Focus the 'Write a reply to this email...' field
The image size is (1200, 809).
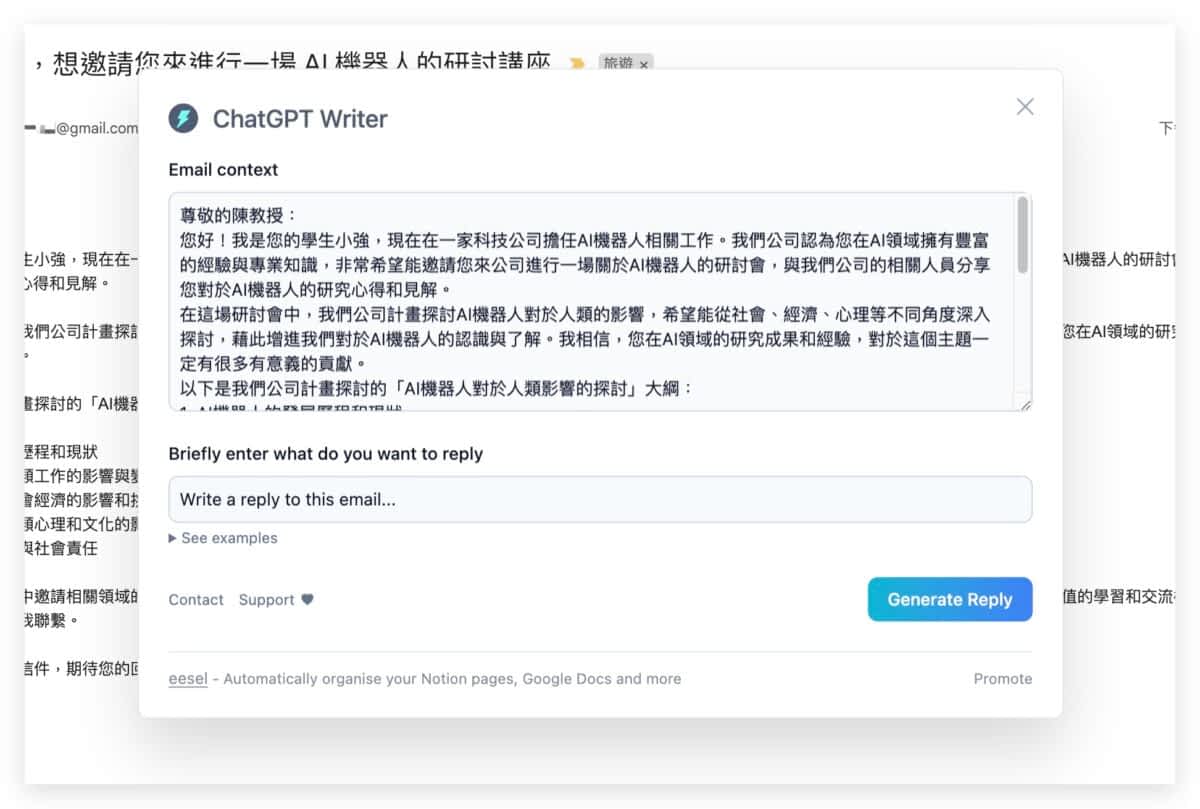click(x=600, y=499)
